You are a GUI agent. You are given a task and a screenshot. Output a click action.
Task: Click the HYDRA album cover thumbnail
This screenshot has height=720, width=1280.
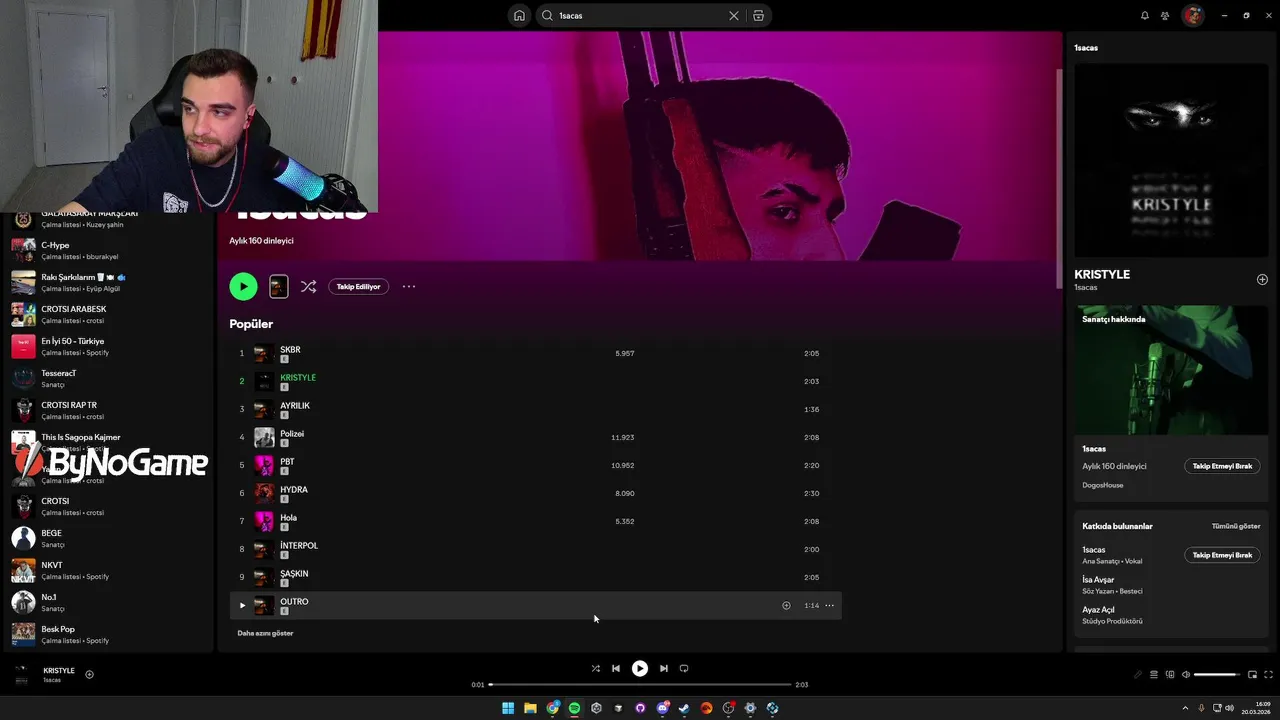(x=264, y=493)
